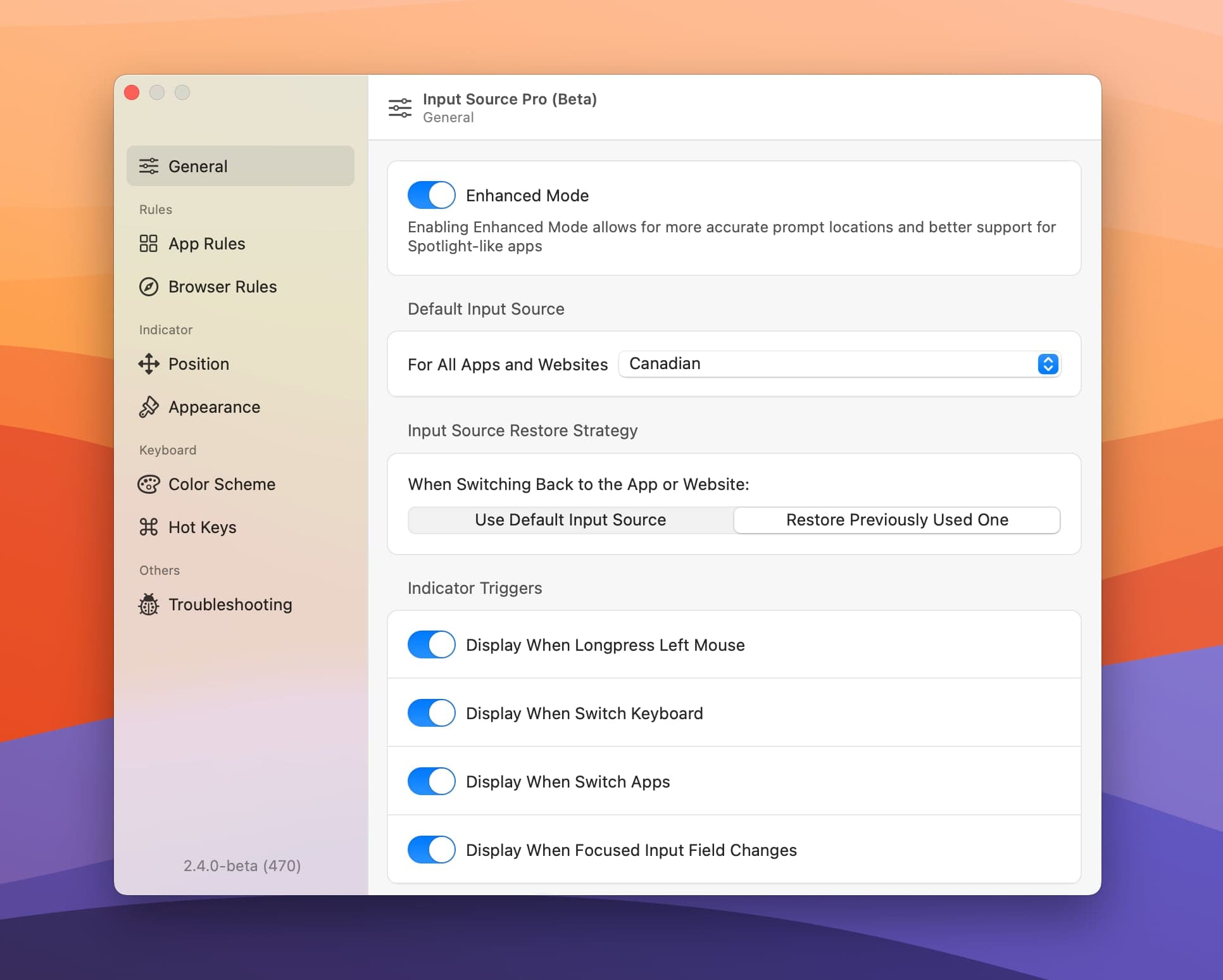Open the Hot Keys settings
Image resolution: width=1223 pixels, height=980 pixels.
click(201, 527)
